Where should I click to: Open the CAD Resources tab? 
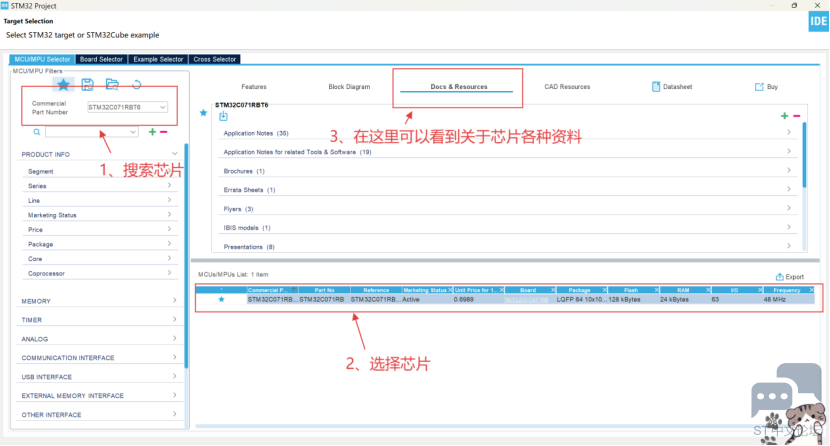[567, 87]
